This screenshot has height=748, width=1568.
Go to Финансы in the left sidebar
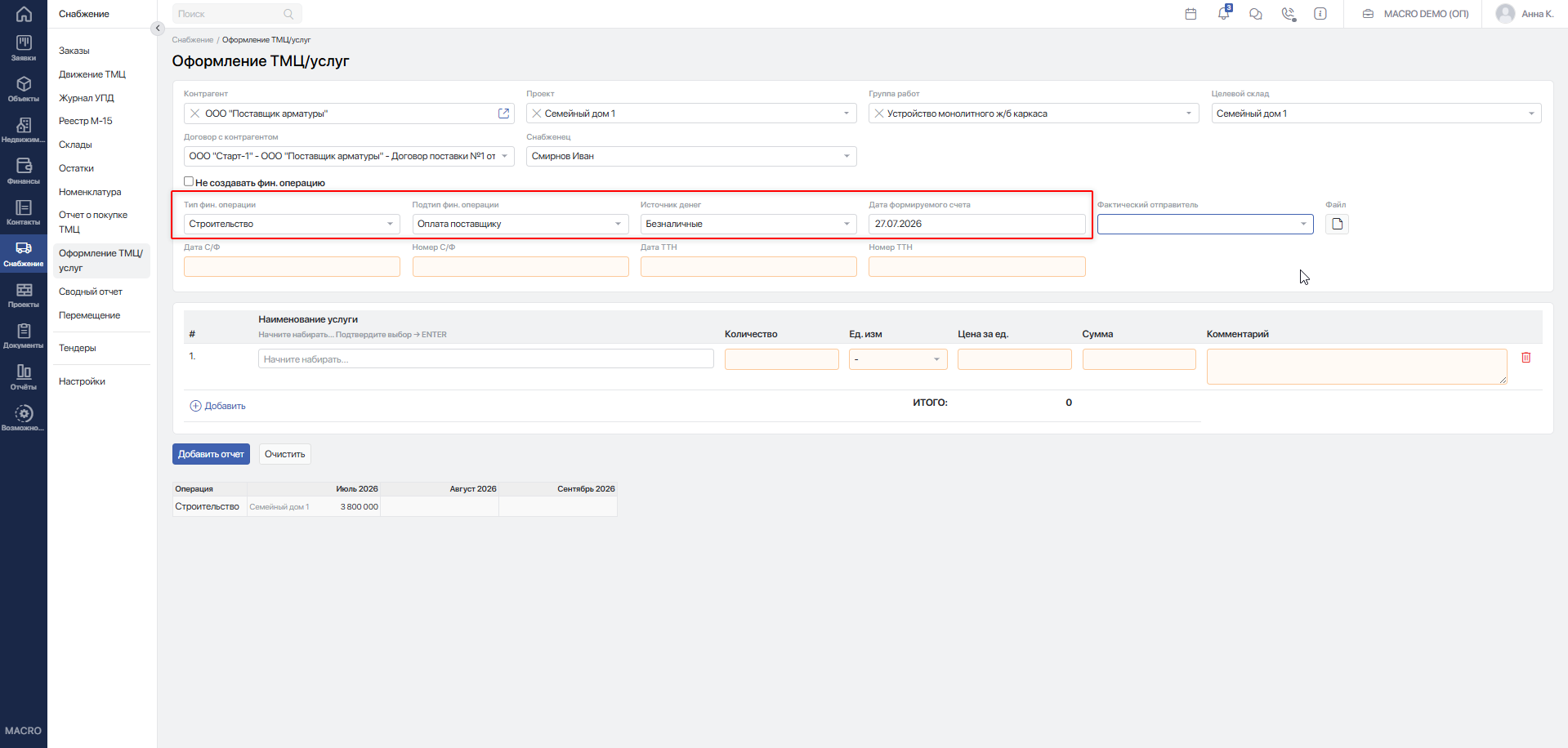pyautogui.click(x=24, y=171)
